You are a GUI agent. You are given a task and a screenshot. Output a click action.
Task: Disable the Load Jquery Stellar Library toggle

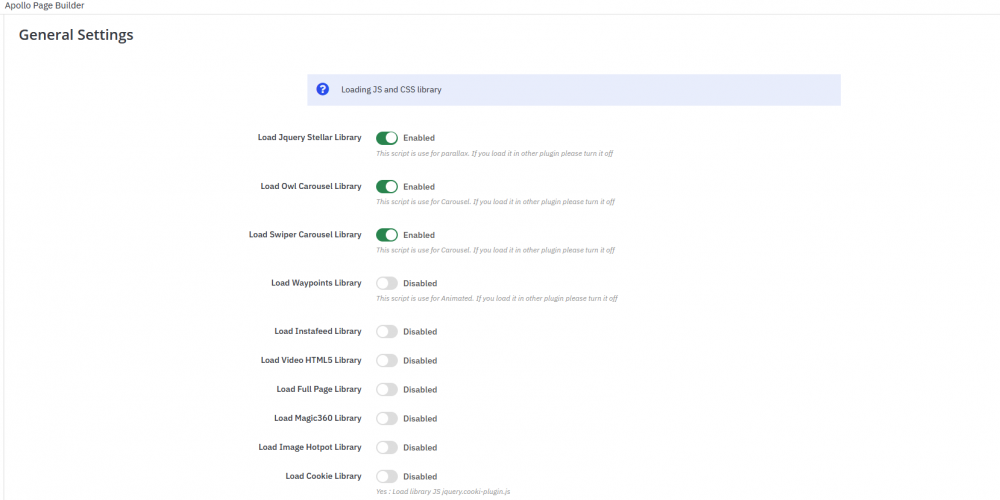[x=386, y=138]
